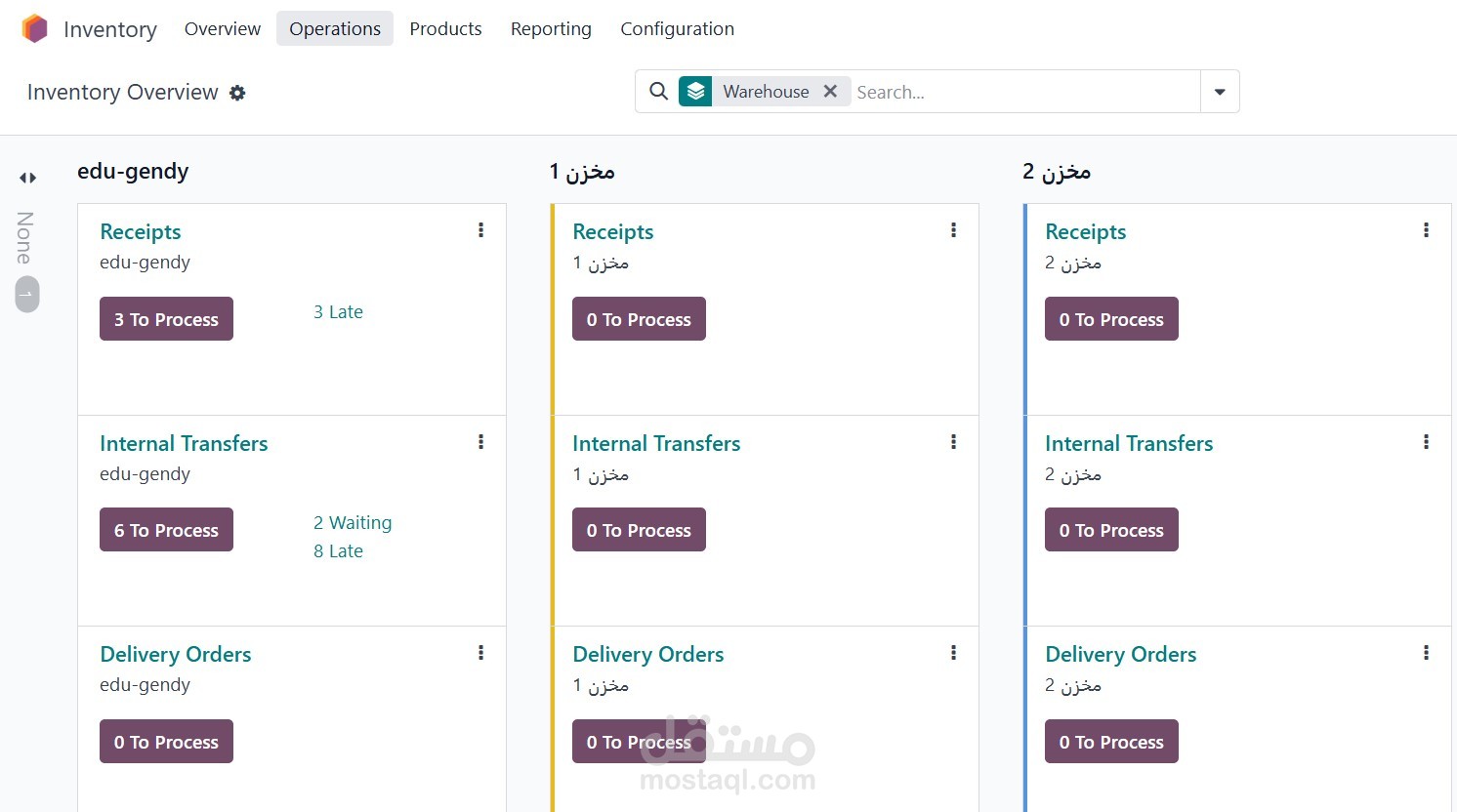The width and height of the screenshot is (1457, 812).
Task: Open Inventory Overview settings gear
Action: click(237, 93)
